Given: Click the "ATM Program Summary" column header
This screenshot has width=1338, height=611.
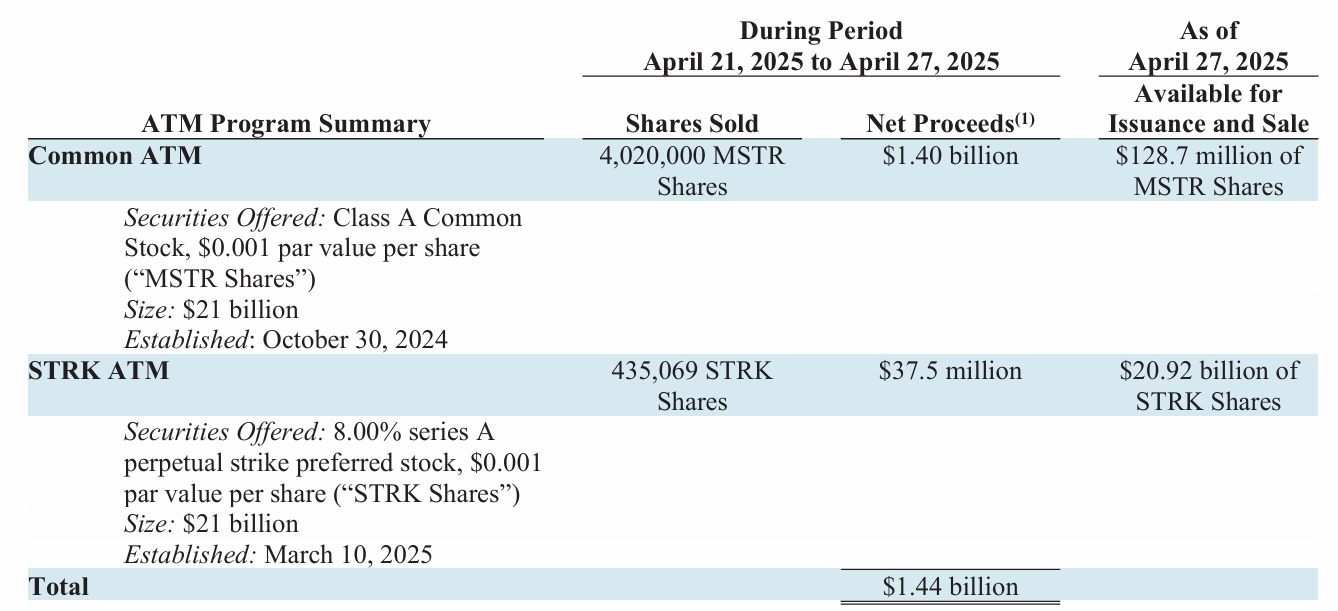Looking at the screenshot, I should [286, 124].
